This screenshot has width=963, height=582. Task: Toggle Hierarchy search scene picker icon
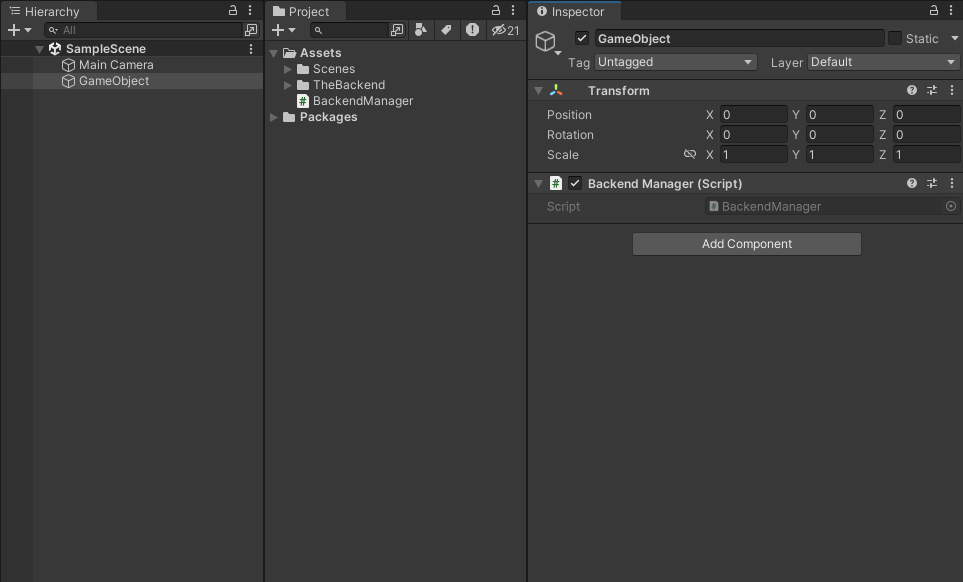(x=251, y=30)
